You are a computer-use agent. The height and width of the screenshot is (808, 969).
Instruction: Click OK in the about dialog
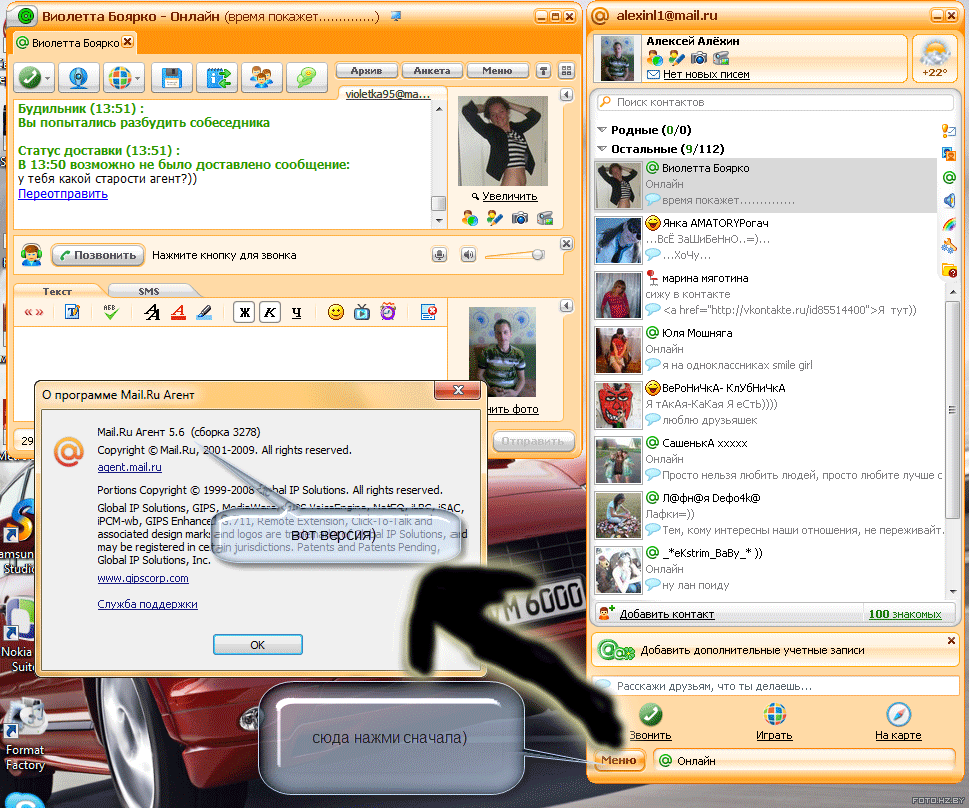point(258,644)
